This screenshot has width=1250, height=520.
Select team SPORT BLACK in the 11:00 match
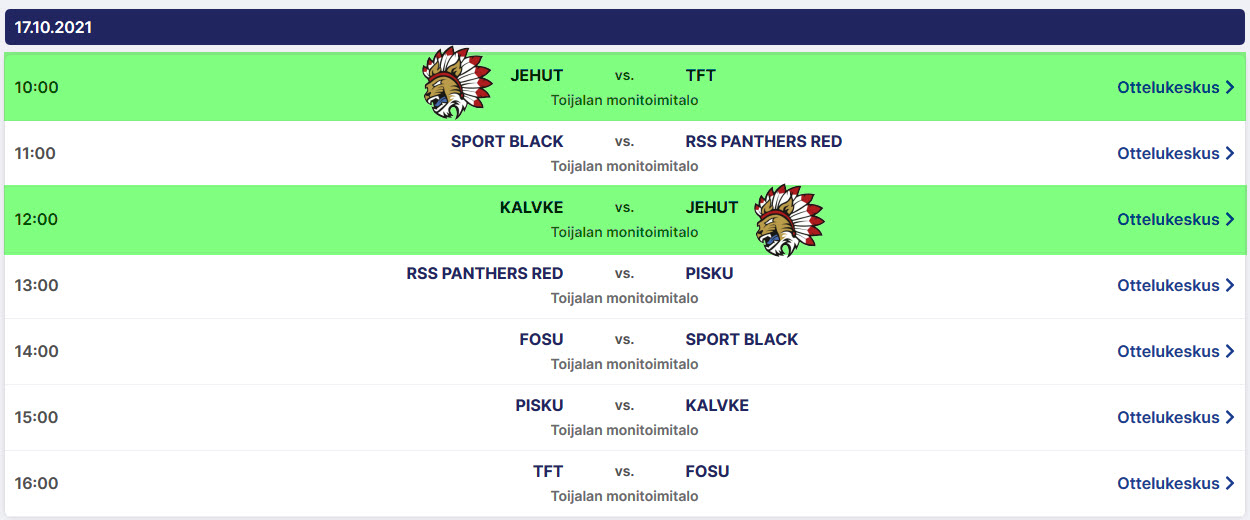pos(507,141)
